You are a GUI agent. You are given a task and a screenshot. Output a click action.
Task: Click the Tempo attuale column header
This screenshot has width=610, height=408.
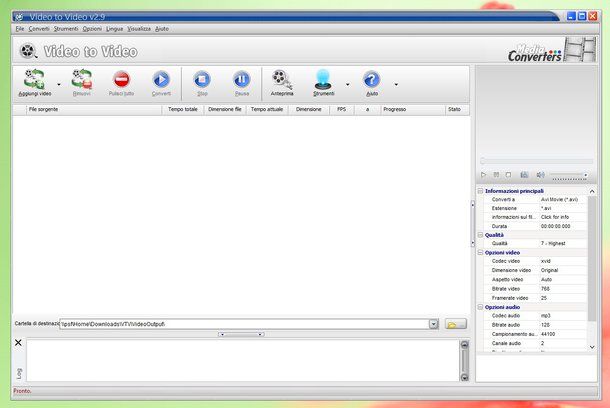point(267,110)
